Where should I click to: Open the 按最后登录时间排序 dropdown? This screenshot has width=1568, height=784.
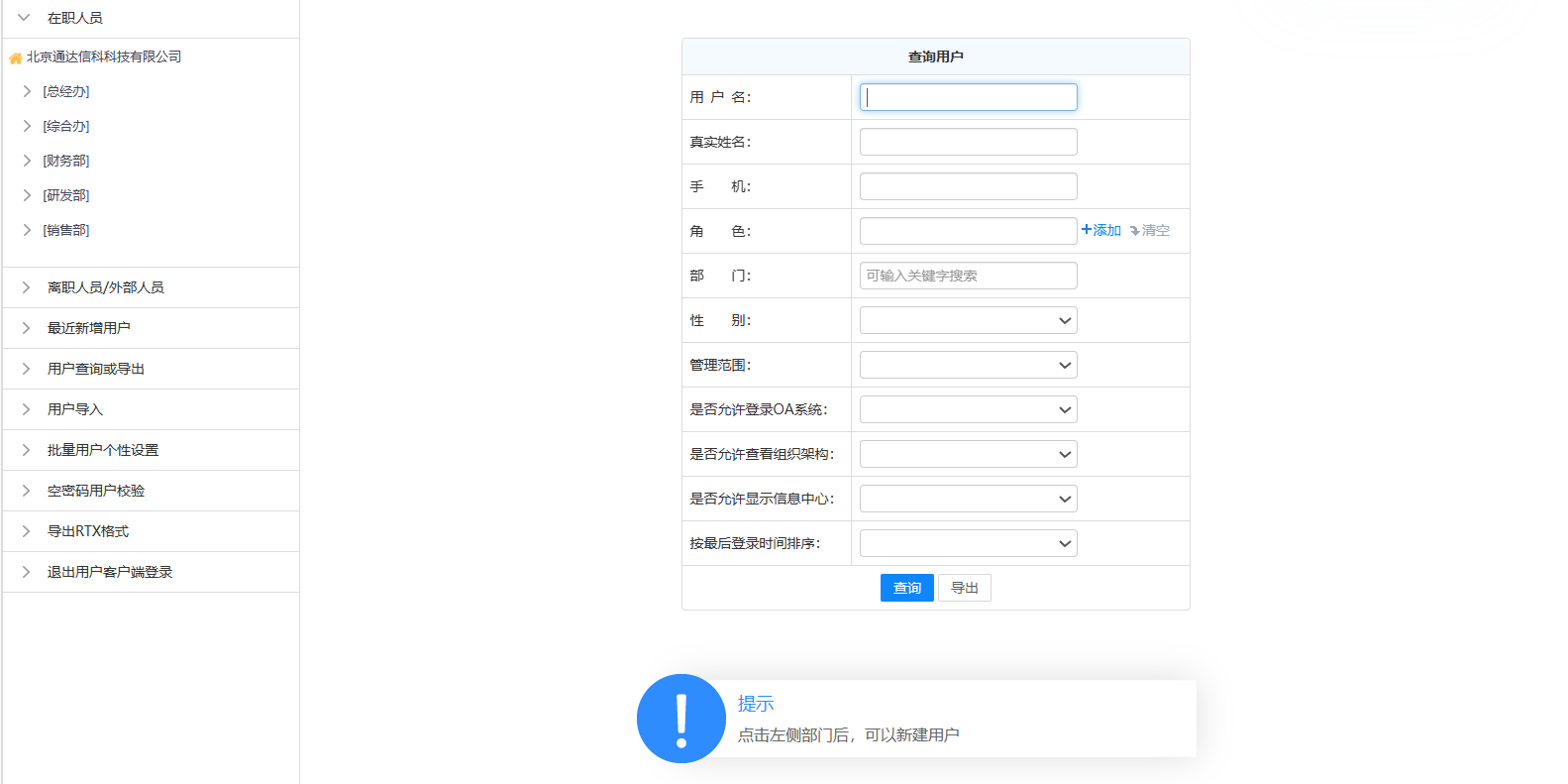968,543
